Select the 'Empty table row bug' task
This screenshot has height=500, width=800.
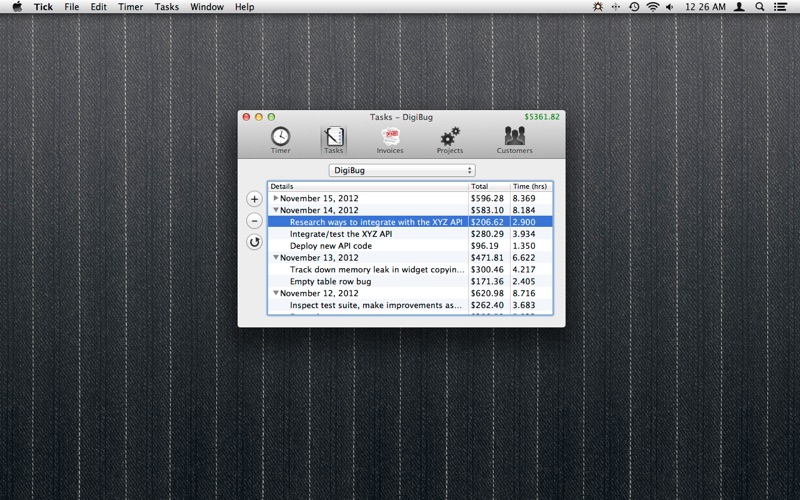[x=331, y=281]
